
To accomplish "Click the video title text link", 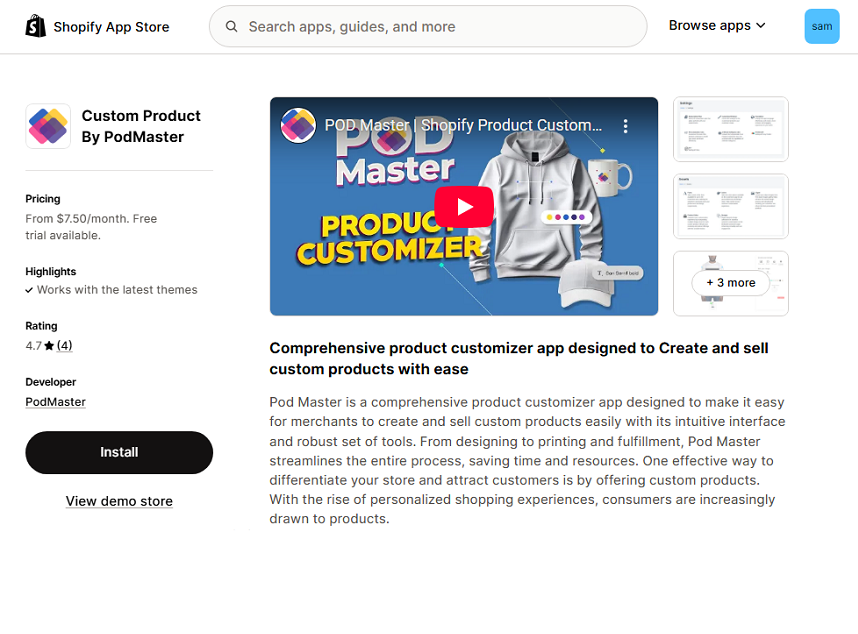I will click(x=464, y=126).
